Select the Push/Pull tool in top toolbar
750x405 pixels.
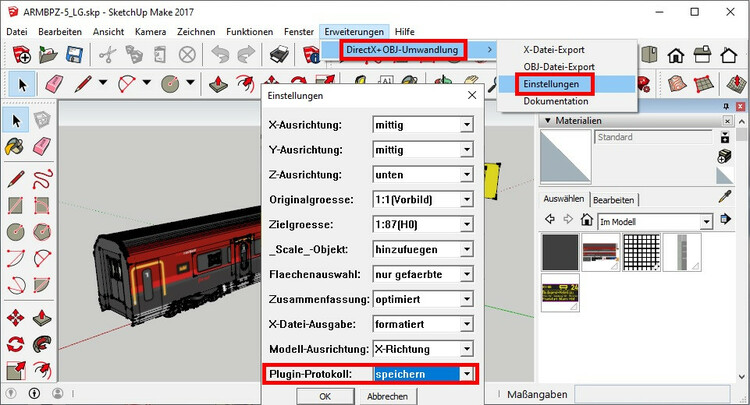coord(218,84)
